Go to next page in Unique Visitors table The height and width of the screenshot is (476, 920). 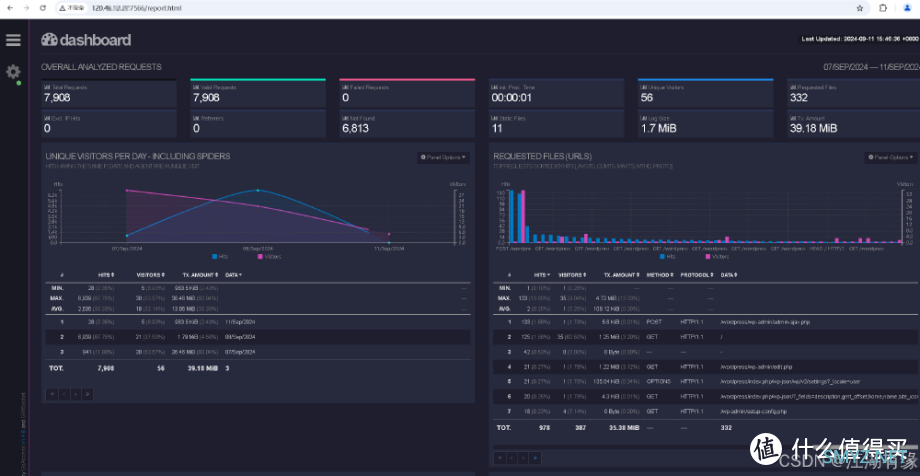tap(76, 394)
